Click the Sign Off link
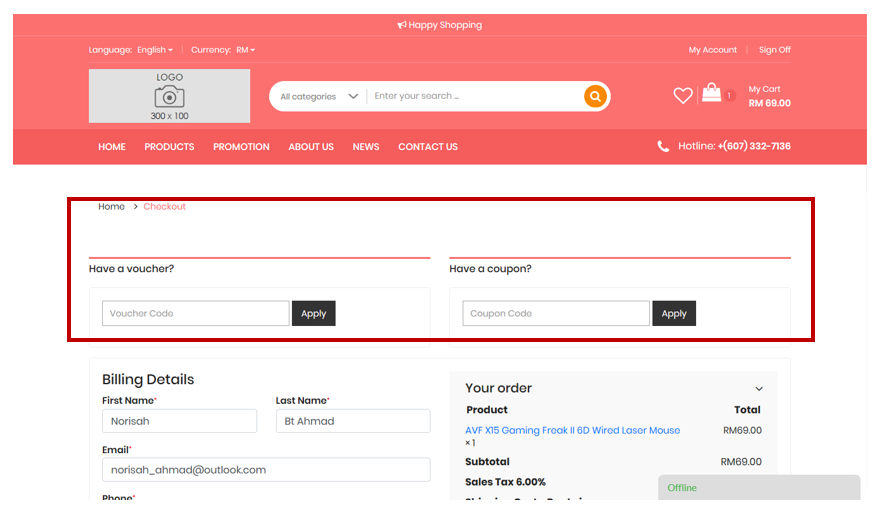The height and width of the screenshot is (519, 880). coord(774,50)
